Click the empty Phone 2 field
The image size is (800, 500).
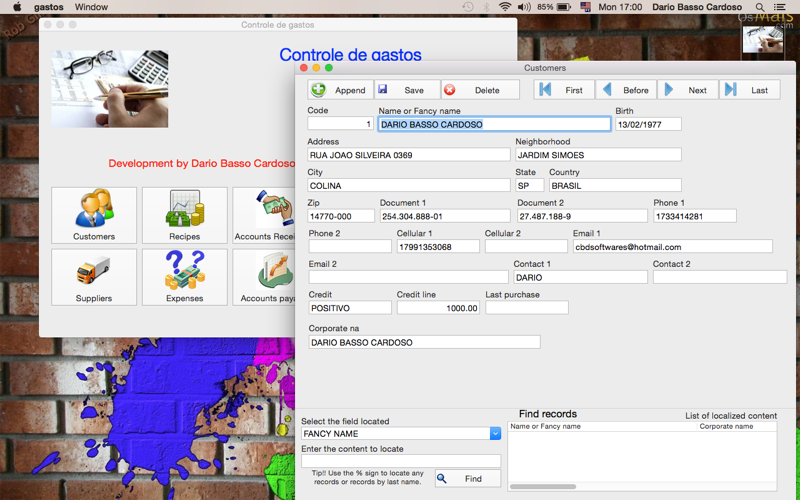350,246
